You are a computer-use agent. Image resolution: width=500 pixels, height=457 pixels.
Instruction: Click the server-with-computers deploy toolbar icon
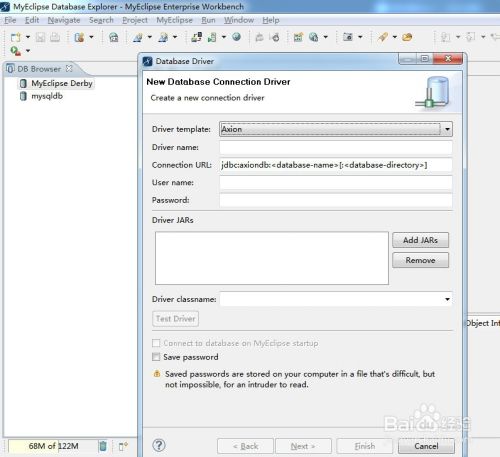(197, 37)
